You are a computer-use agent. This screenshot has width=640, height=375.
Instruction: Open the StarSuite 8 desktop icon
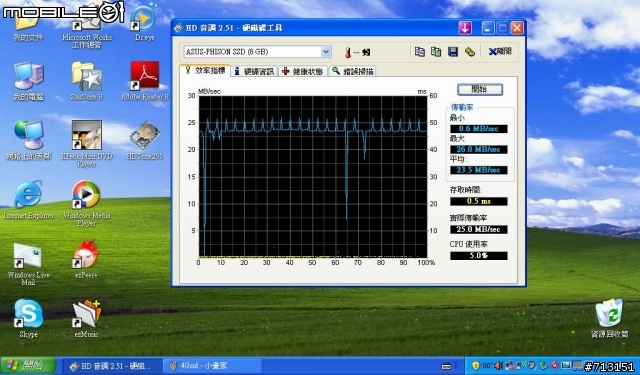[87, 80]
